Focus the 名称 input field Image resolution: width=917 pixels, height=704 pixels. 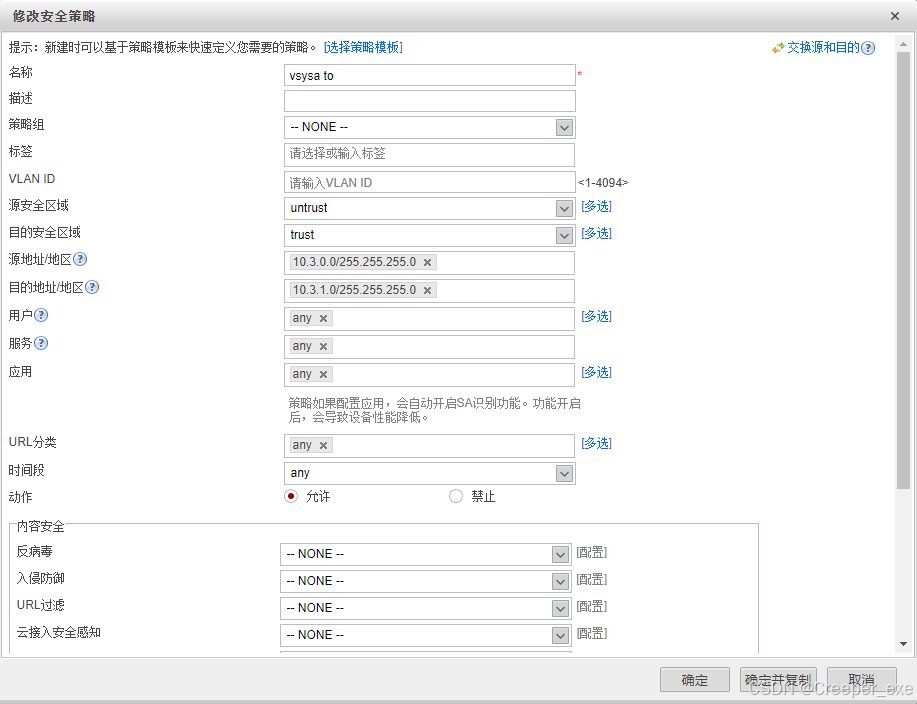pyautogui.click(x=430, y=75)
